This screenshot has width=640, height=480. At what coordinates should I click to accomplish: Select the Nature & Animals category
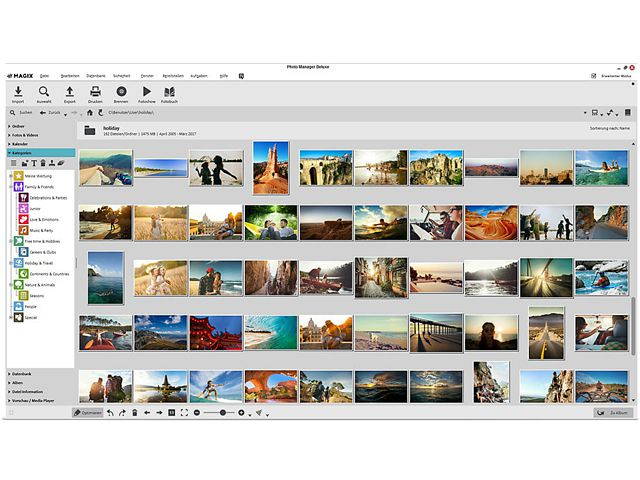35,285
